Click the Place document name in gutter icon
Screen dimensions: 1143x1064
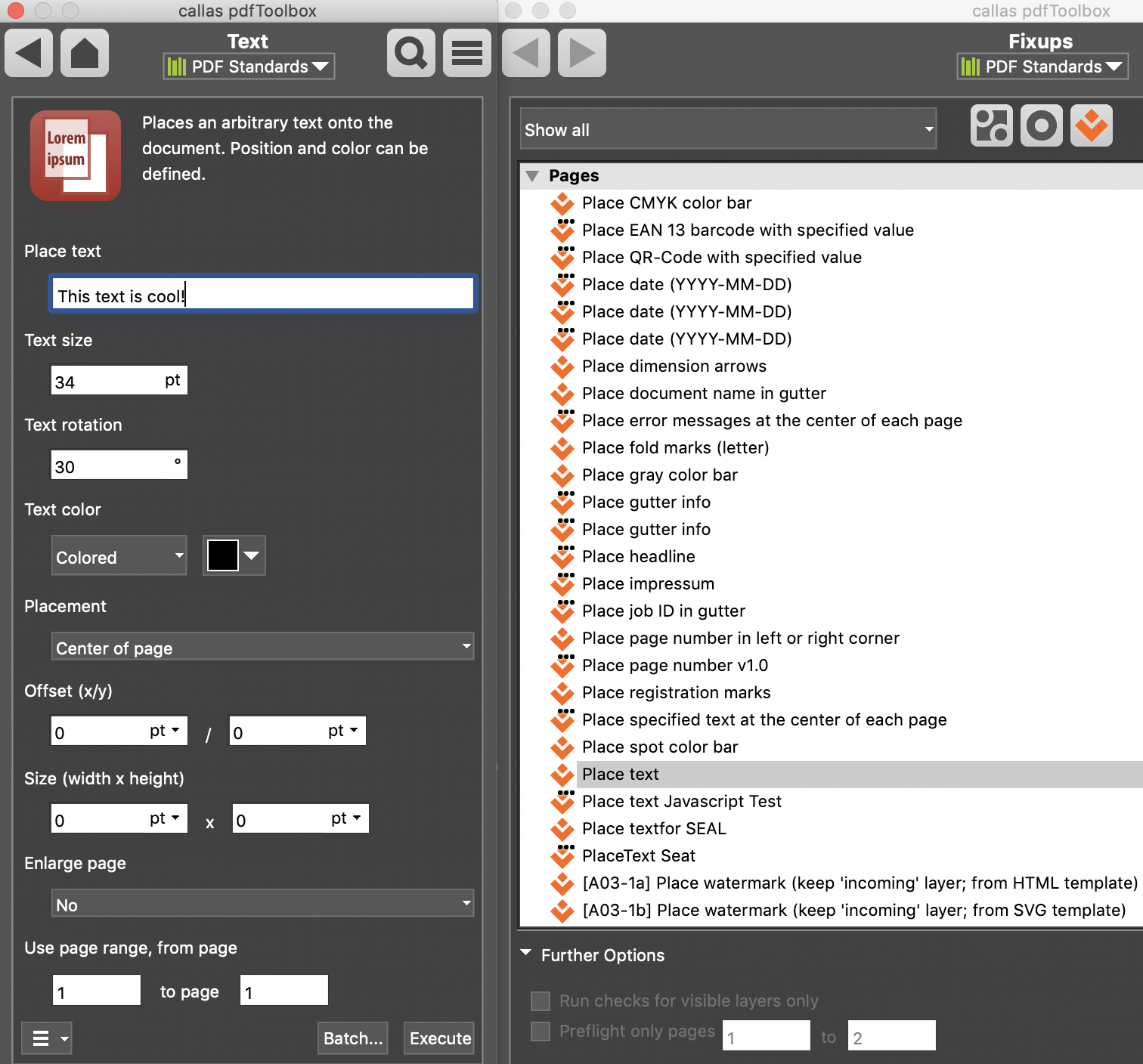pyautogui.click(x=562, y=394)
